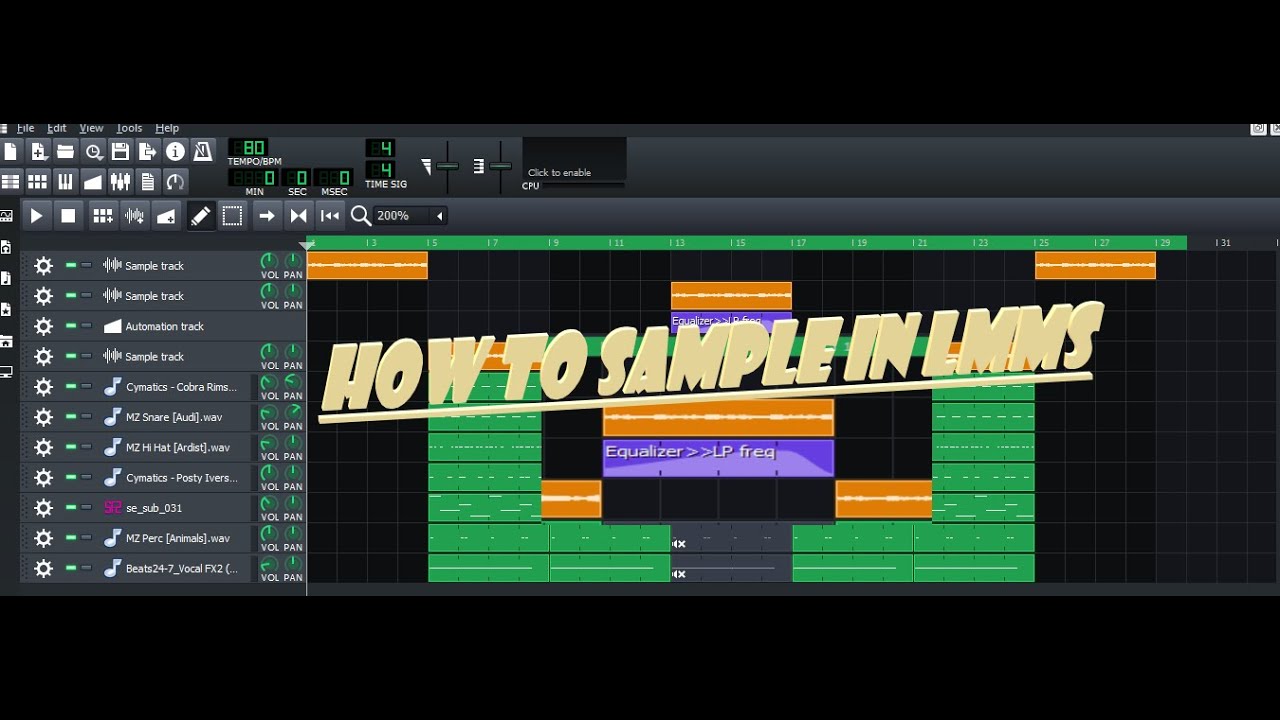Solo the MZ Perc [Animals].wav track

click(x=86, y=537)
